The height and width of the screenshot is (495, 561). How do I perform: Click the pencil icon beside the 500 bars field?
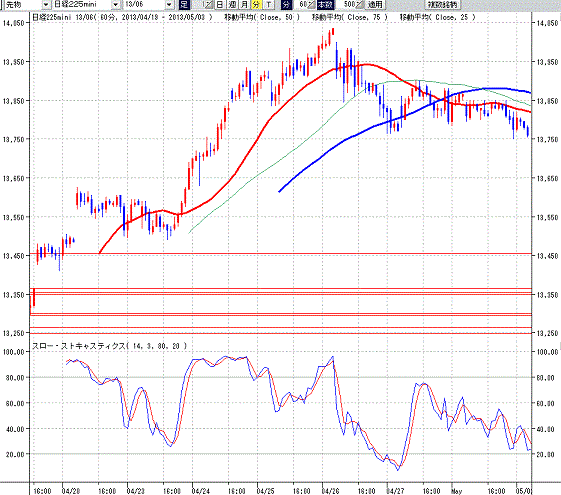(x=359, y=4)
